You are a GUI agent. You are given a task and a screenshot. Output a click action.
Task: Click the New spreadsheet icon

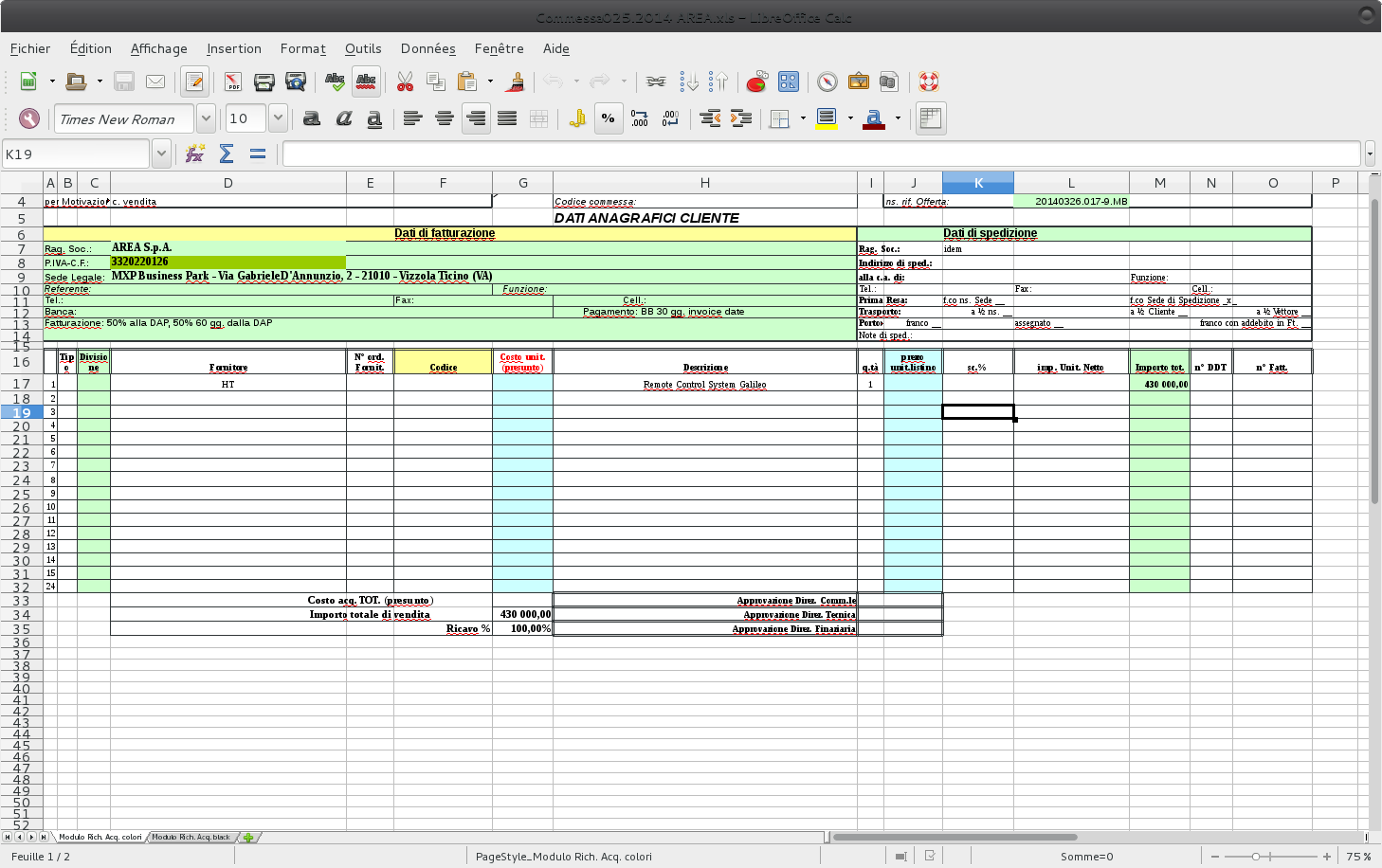[x=28, y=81]
